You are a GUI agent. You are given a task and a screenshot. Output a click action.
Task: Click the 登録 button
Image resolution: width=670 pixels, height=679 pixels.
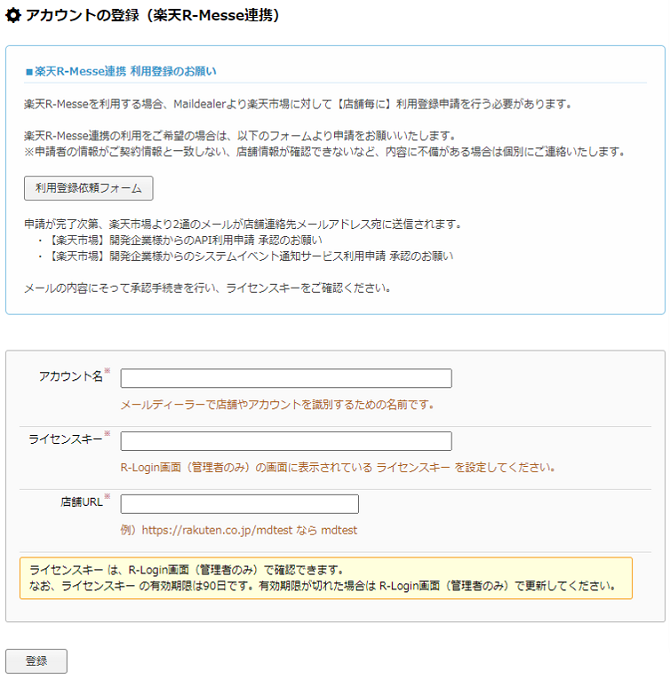[36, 661]
